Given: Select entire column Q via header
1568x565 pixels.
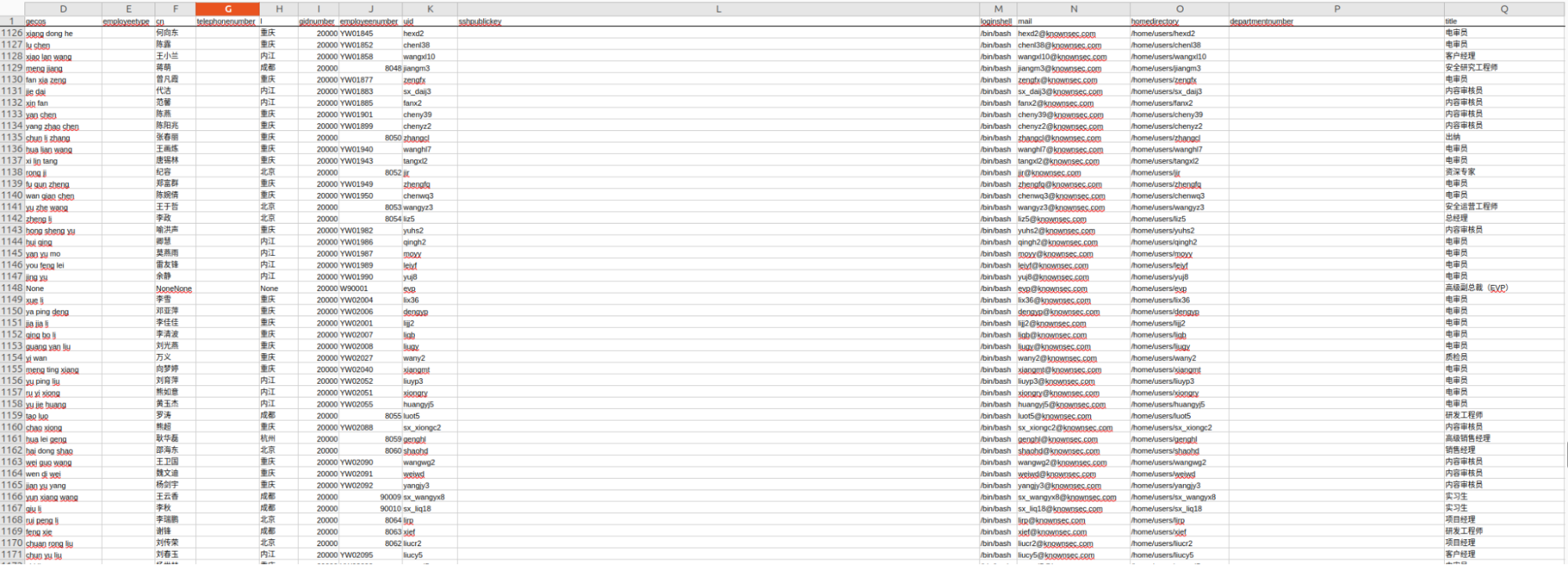Looking at the screenshot, I should click(x=1504, y=9).
